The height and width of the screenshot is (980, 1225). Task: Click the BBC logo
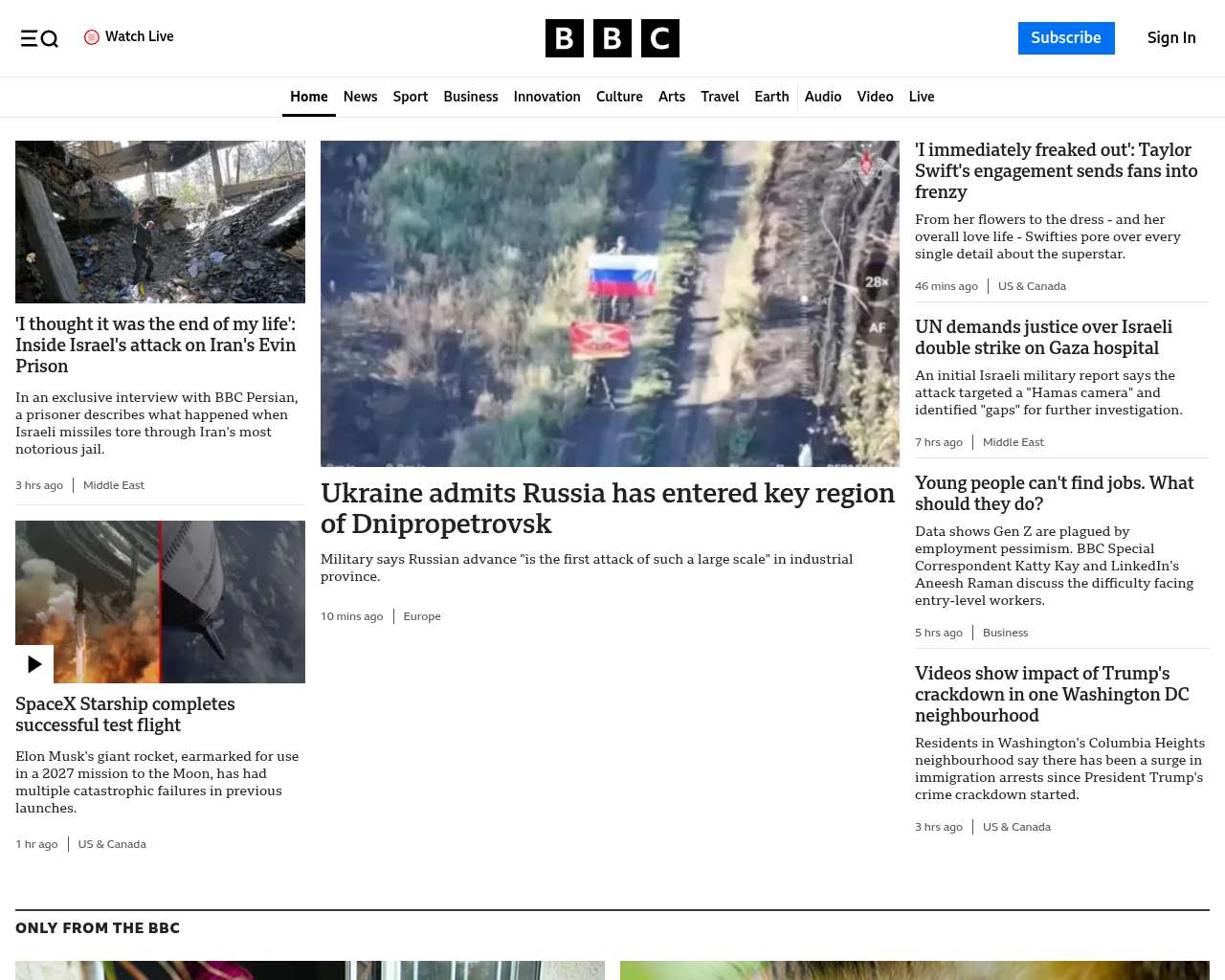612,38
